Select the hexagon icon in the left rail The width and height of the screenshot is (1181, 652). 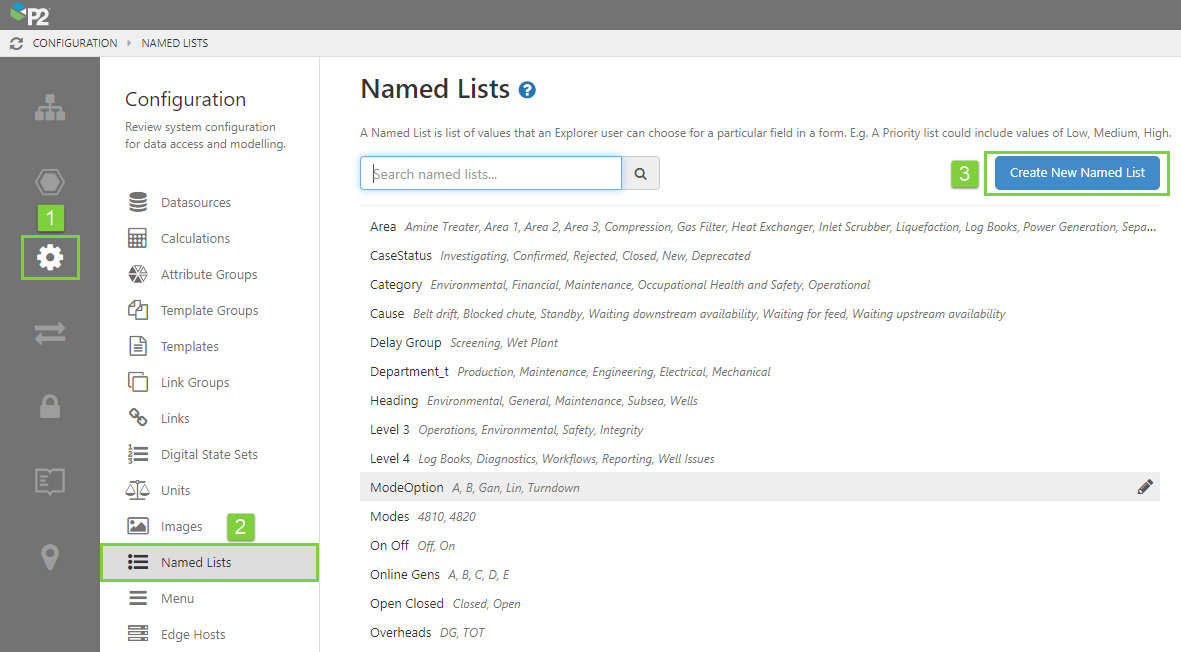click(50, 182)
